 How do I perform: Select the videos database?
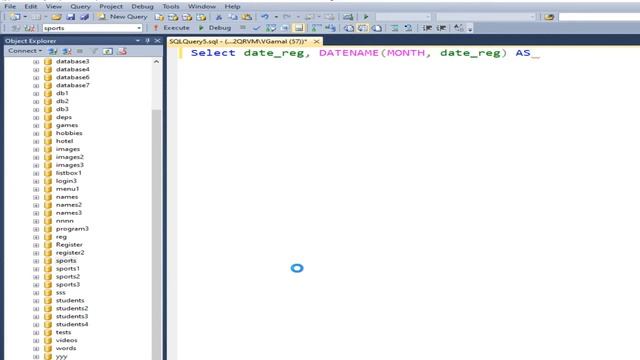[x=67, y=340]
